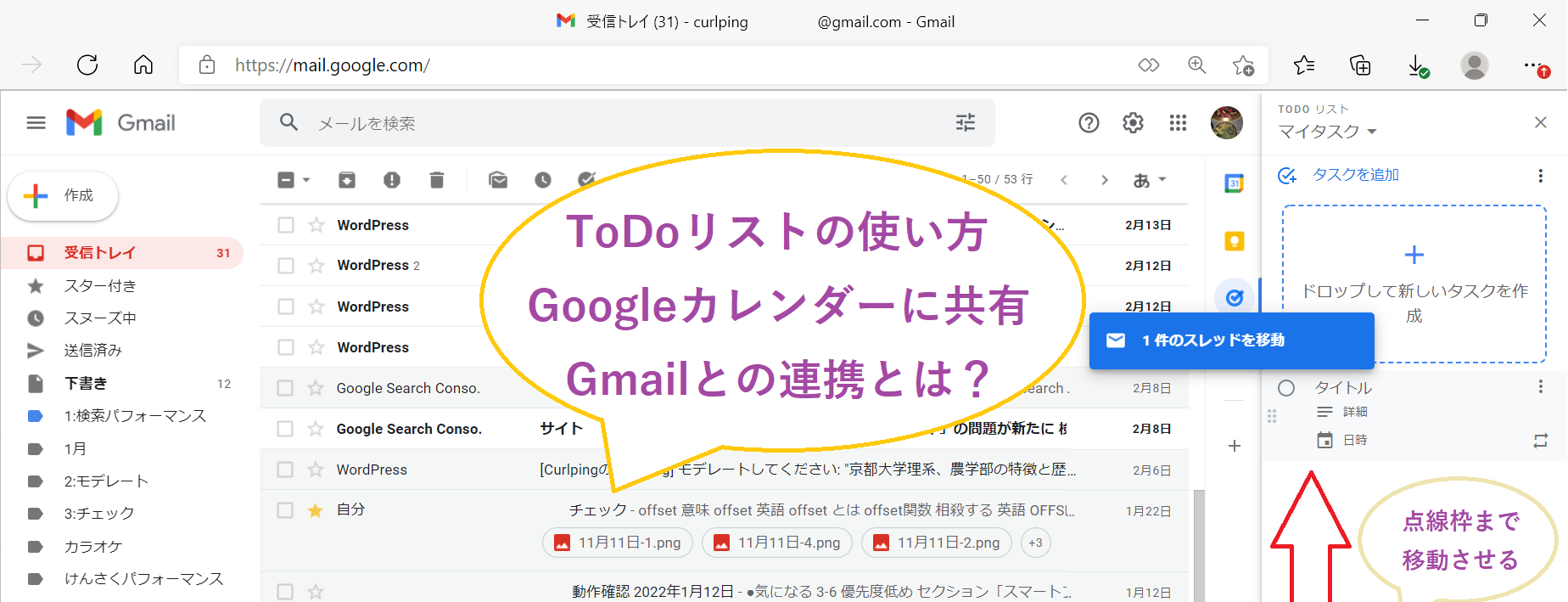Report selected mail as spam

391,180
